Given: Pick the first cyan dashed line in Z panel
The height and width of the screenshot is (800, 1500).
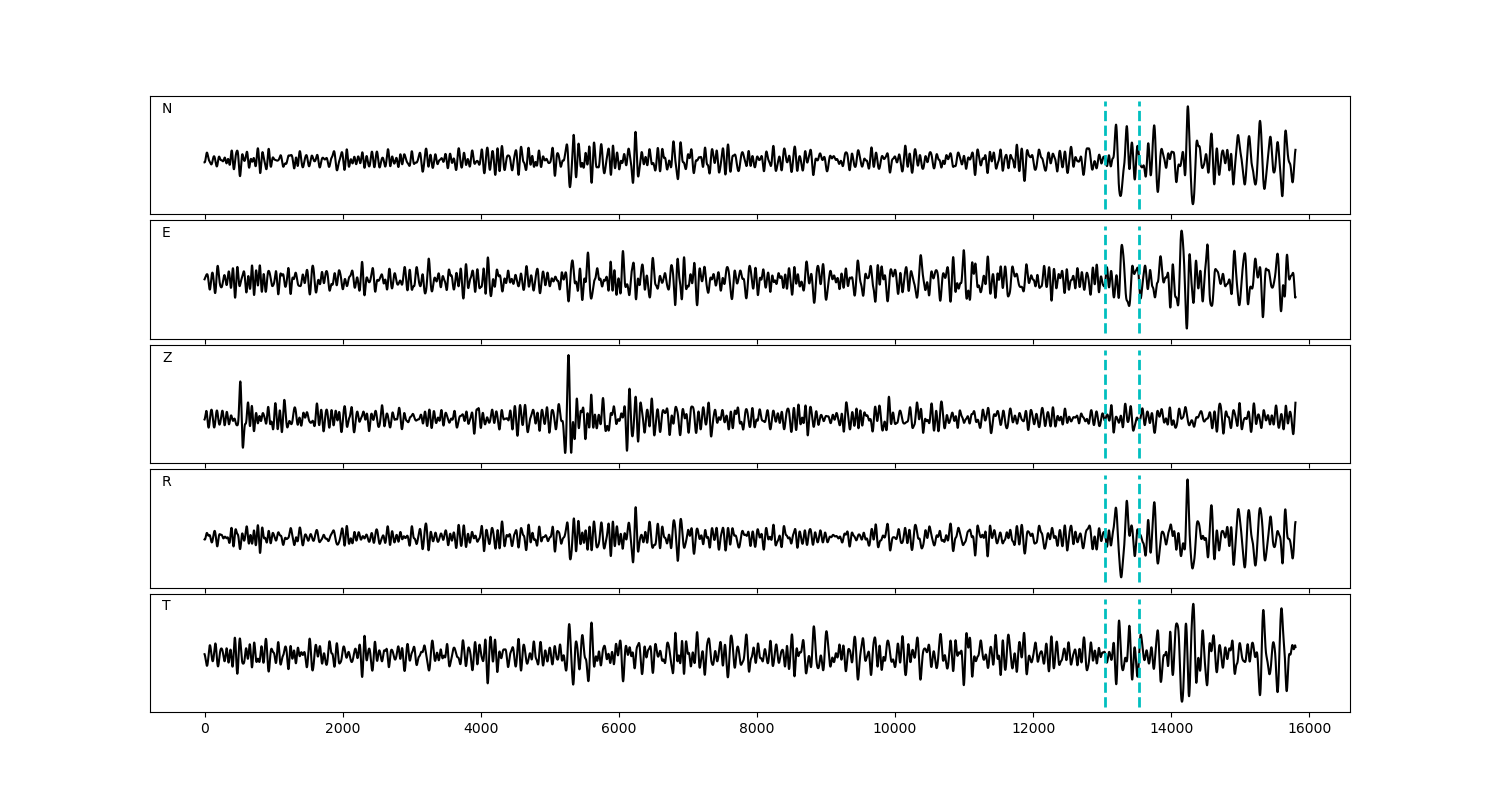Looking at the screenshot, I should (x=1105, y=404).
